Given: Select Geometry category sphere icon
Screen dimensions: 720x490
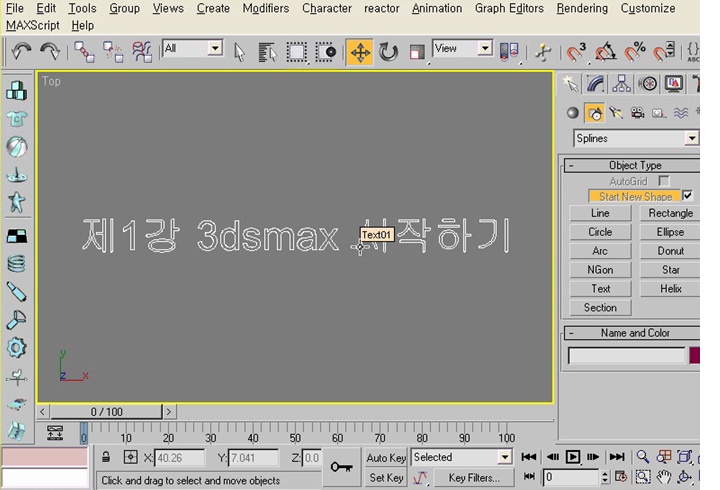Looking at the screenshot, I should (573, 113).
